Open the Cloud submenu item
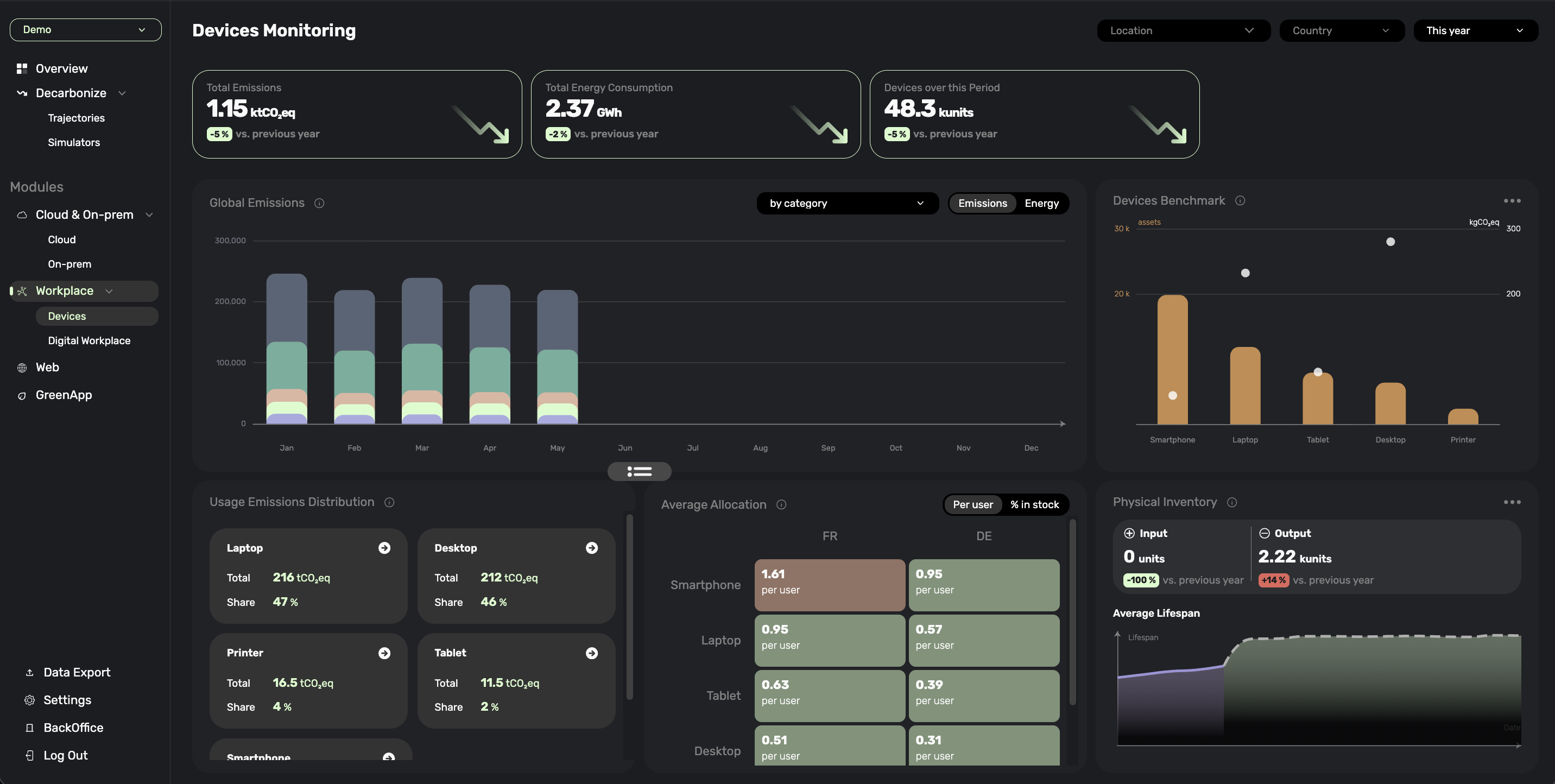 (61, 239)
